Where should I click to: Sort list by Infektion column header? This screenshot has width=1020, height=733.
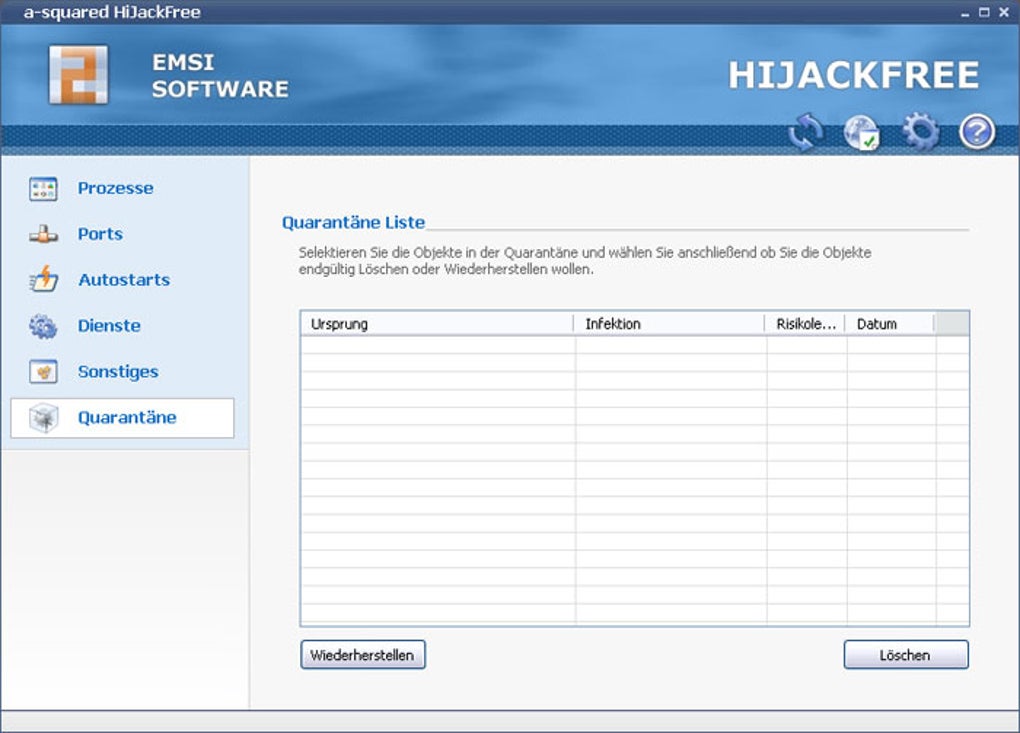tap(669, 324)
